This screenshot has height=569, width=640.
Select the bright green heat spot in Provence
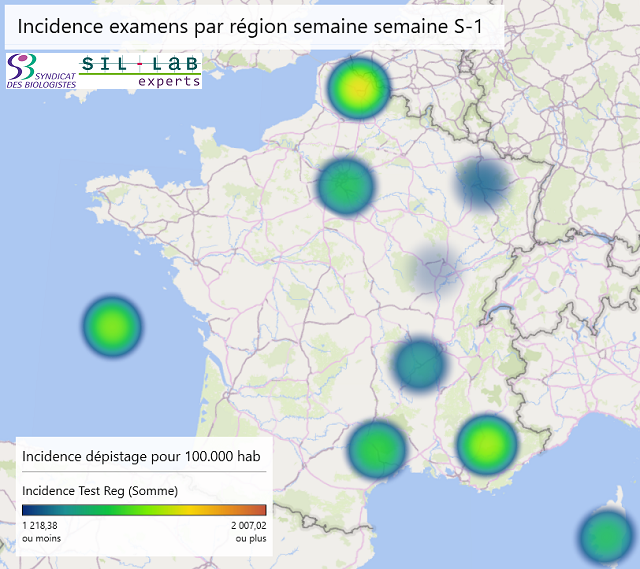487,443
